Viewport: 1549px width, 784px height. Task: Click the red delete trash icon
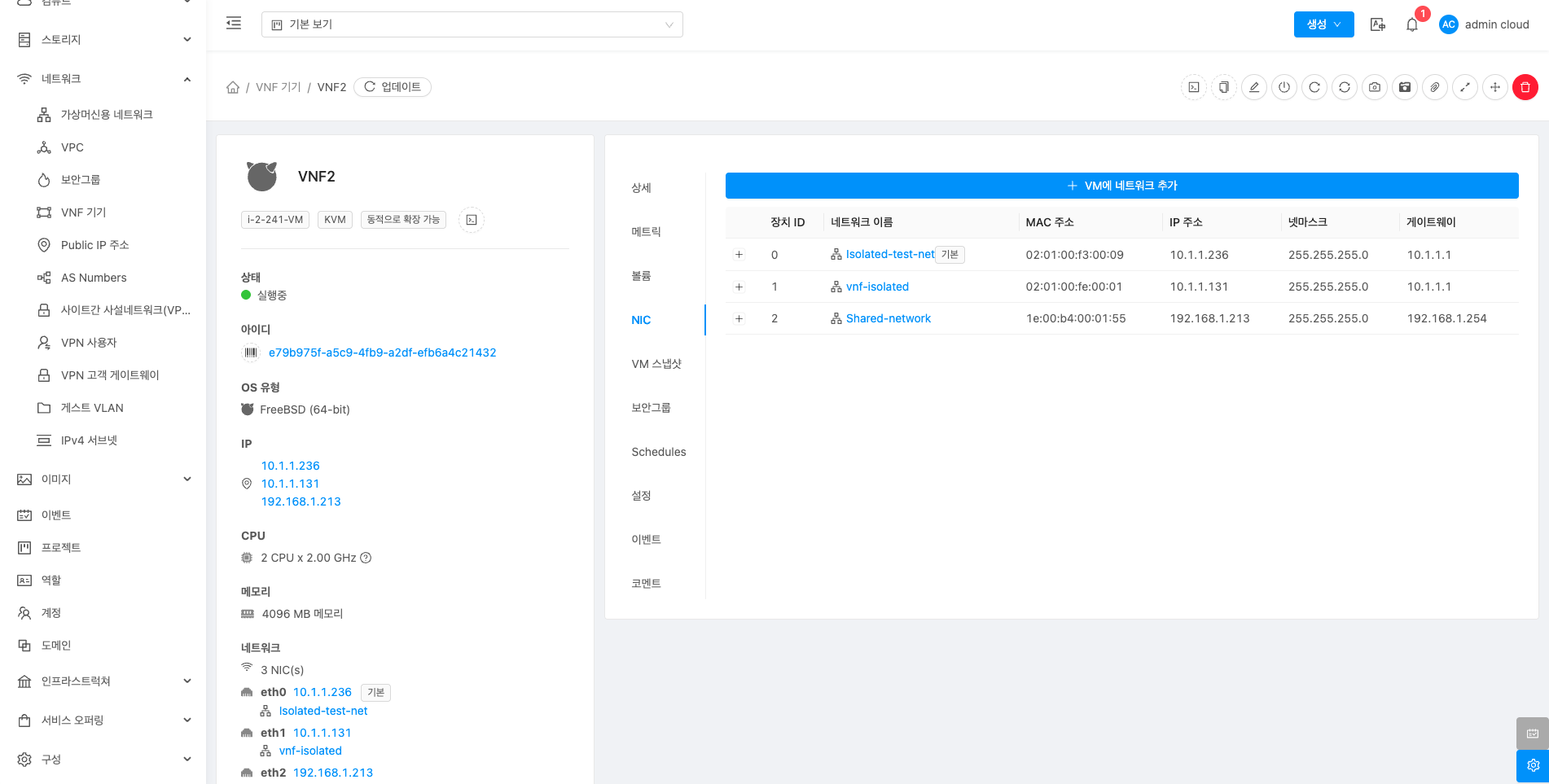pos(1525,87)
